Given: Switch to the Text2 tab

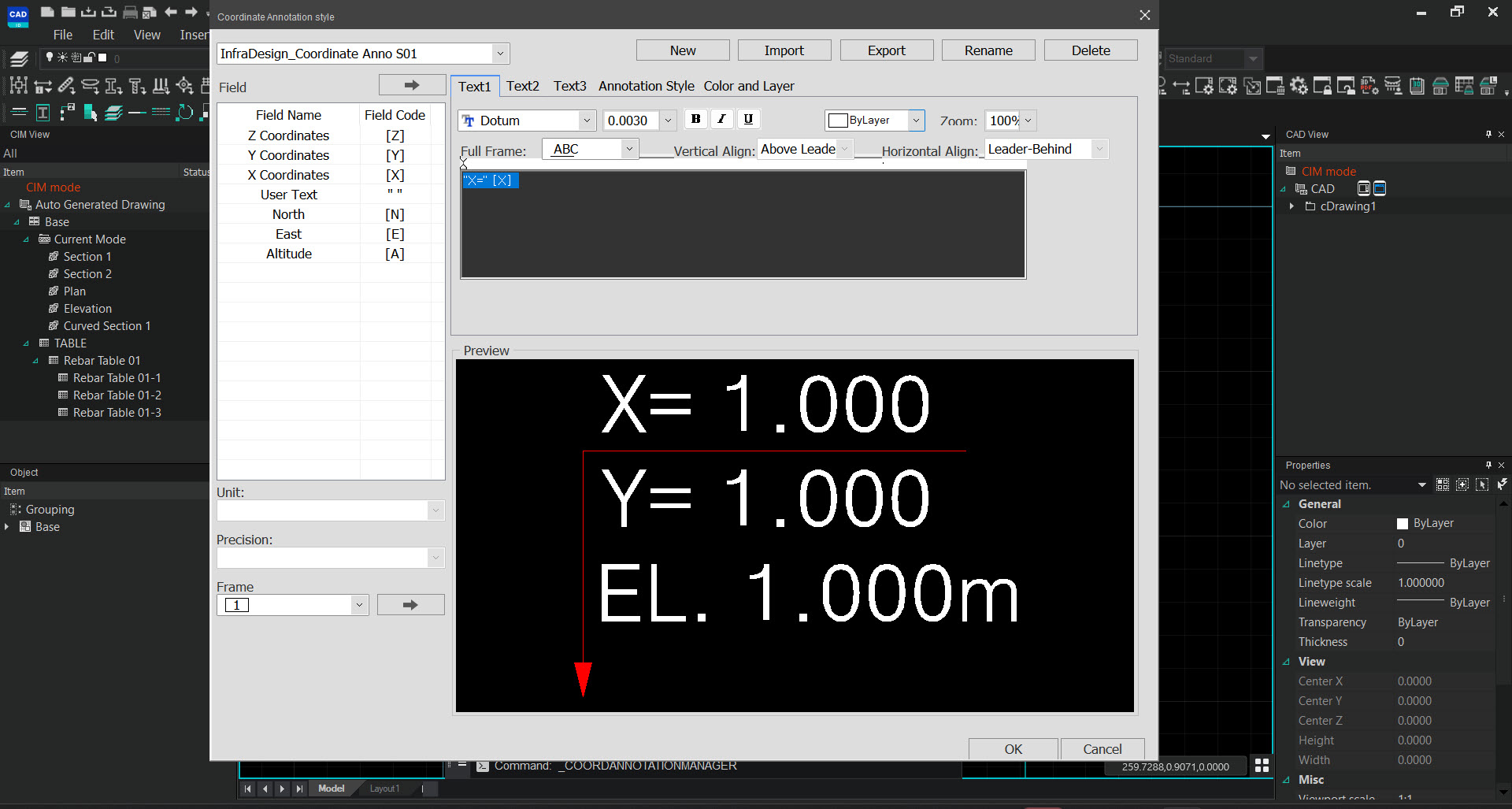Looking at the screenshot, I should [522, 86].
